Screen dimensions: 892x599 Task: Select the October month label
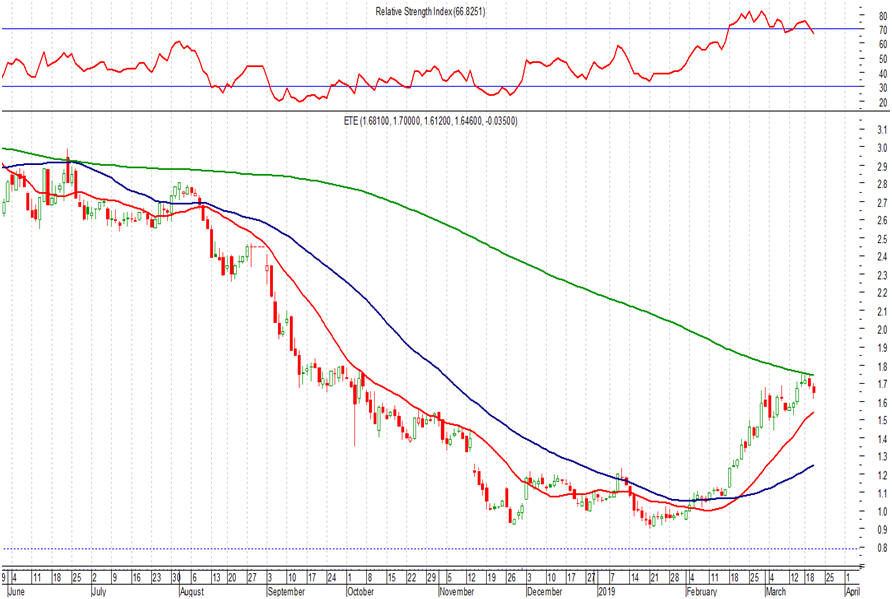click(361, 592)
